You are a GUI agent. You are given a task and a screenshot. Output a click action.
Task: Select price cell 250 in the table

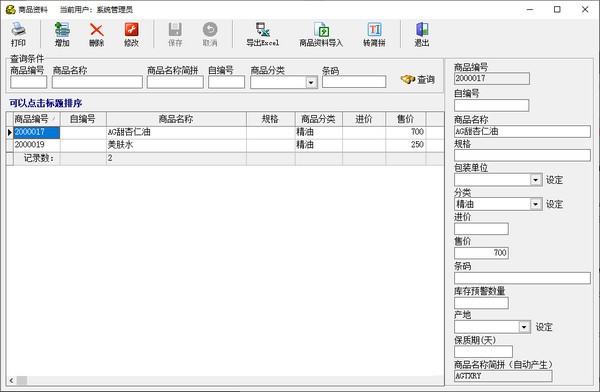click(406, 145)
